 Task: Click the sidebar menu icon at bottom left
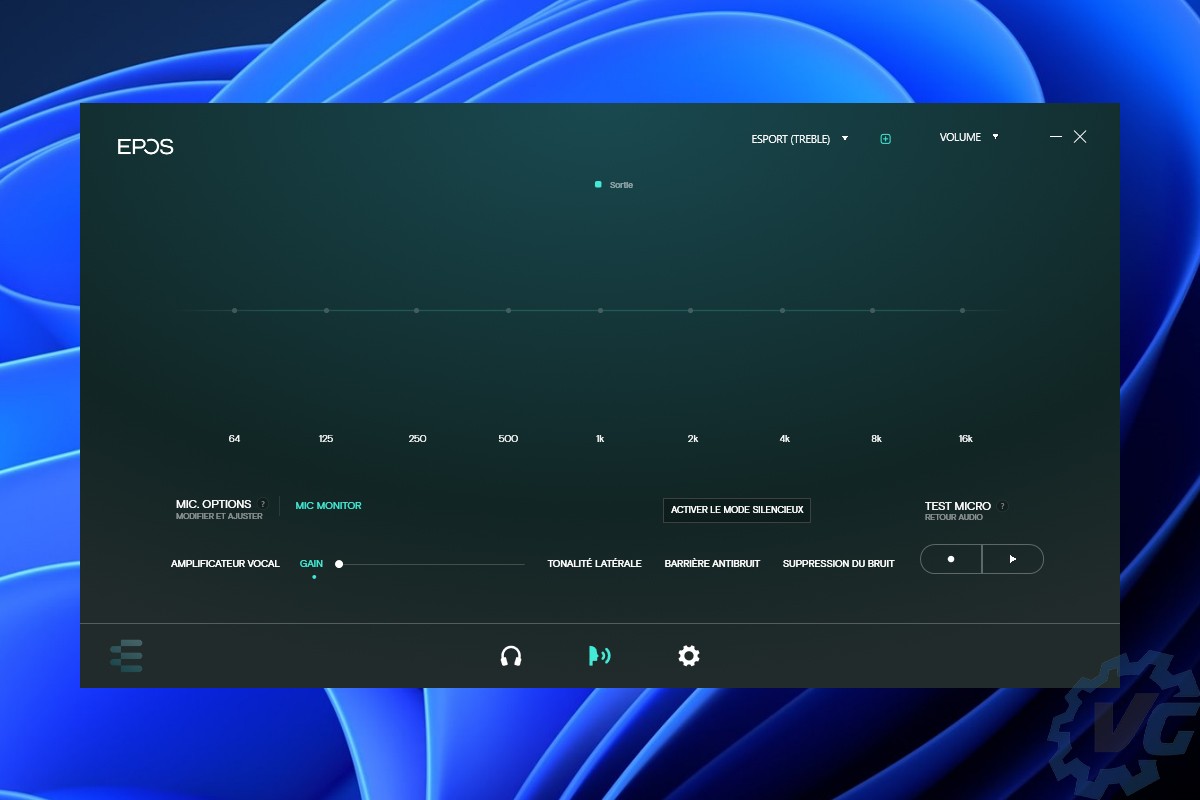pyautogui.click(x=126, y=656)
